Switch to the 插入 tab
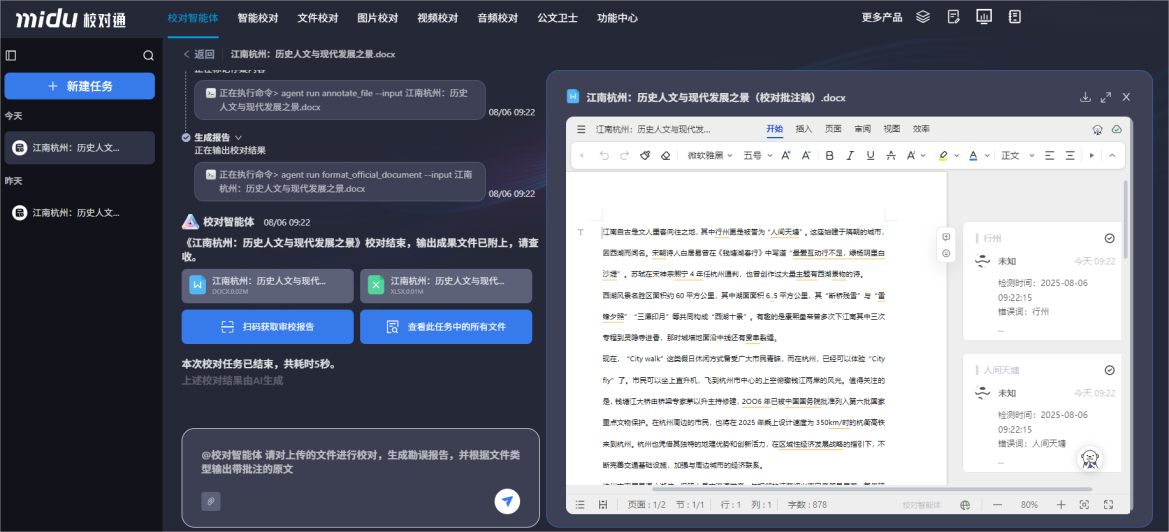Viewport: 1169px width, 532px height. point(804,129)
